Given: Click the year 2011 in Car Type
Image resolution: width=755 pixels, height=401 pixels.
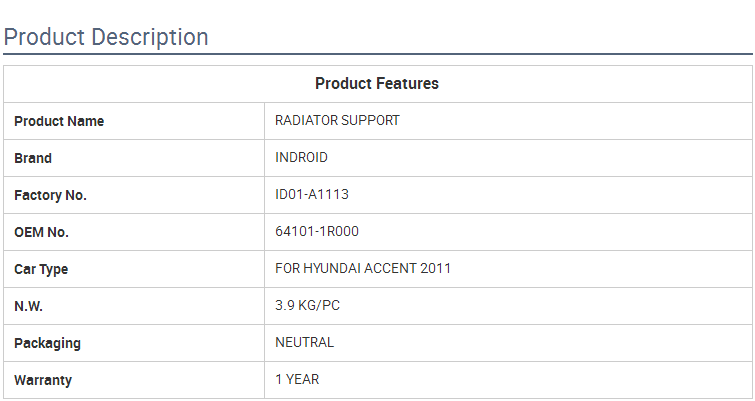Looking at the screenshot, I should click(436, 268).
